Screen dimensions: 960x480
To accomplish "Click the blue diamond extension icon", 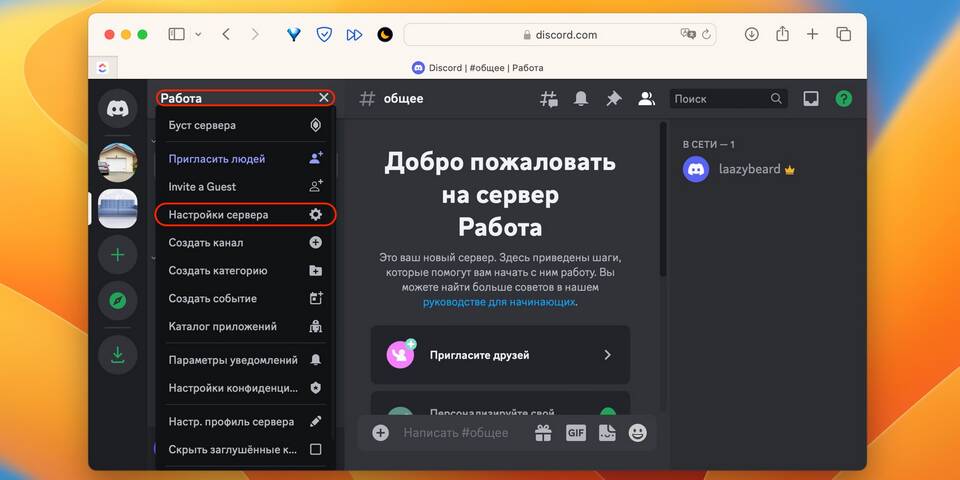I will (x=294, y=34).
